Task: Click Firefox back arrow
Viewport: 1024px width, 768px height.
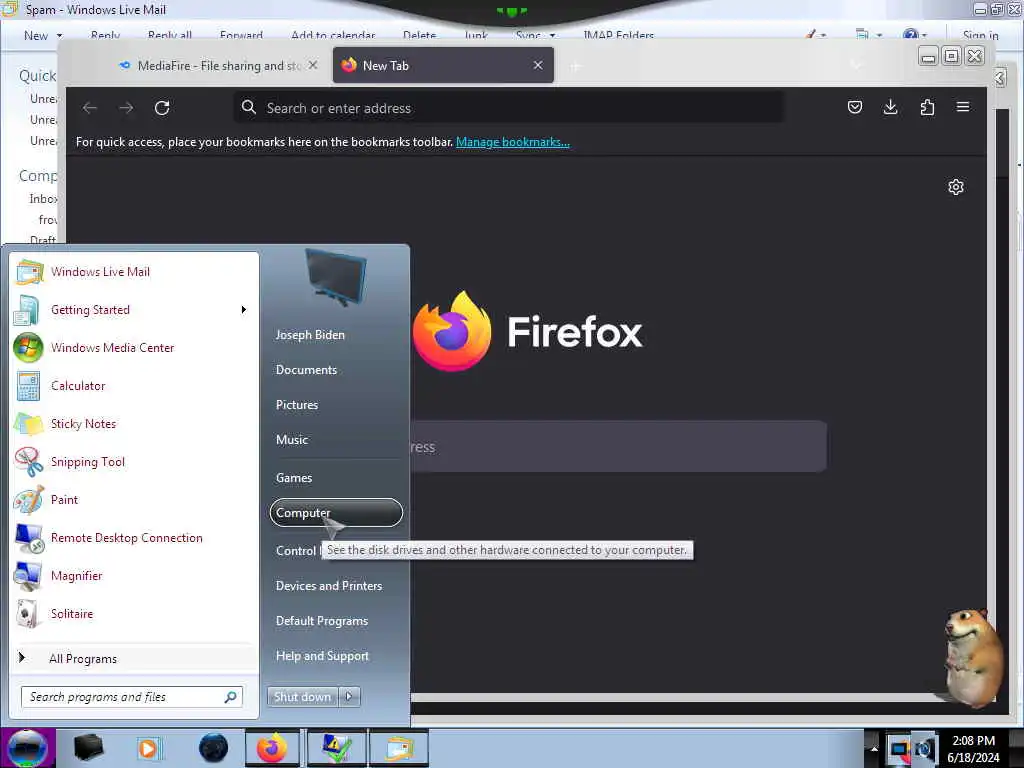Action: point(90,108)
